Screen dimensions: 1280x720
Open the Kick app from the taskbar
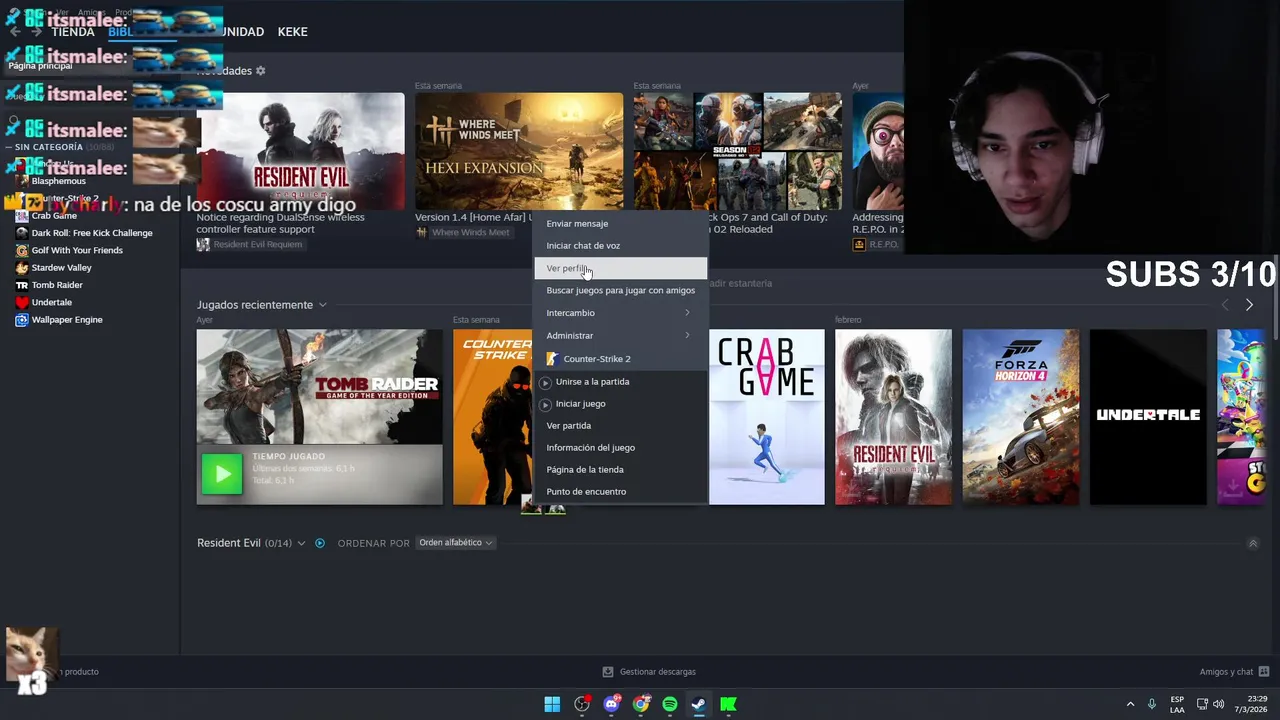pyautogui.click(x=729, y=704)
